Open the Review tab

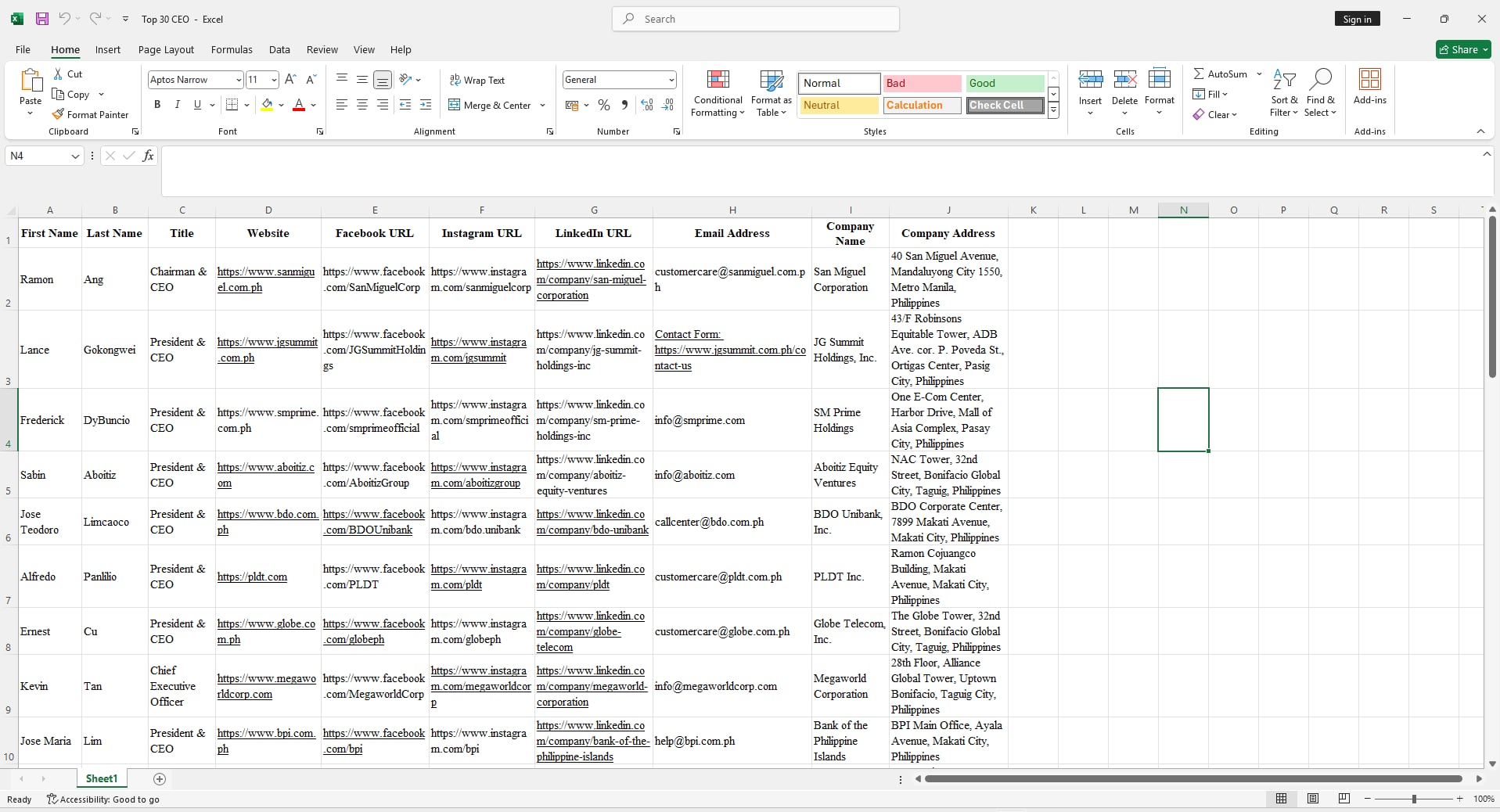[322, 49]
